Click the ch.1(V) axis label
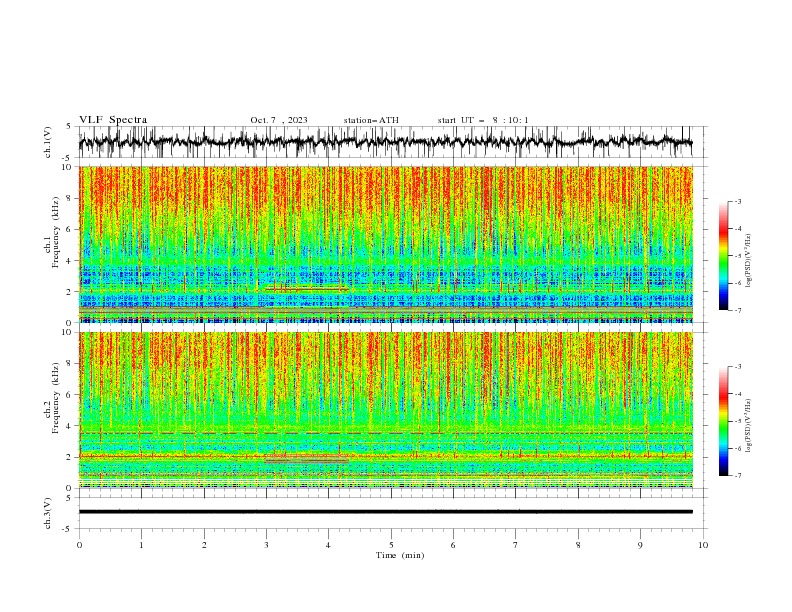Screen dimensions: 792x612 click(48, 142)
